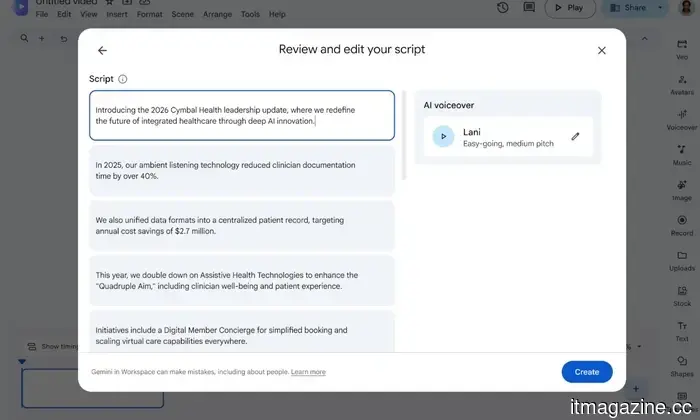The image size is (700, 420).
Task: Open the Insert menu
Action: [117, 14]
